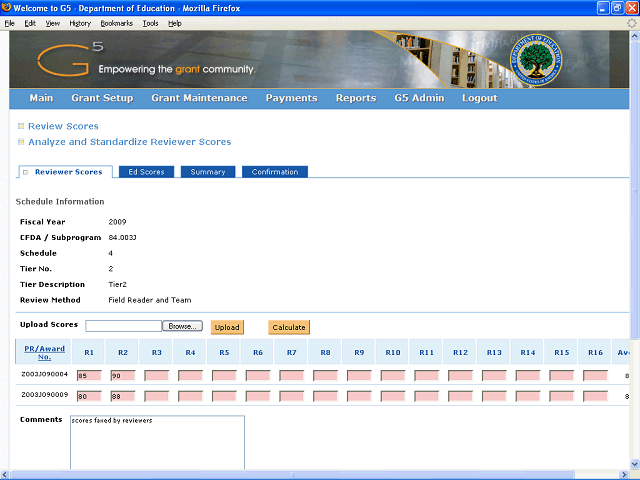Open Analyze and Standardize Reviewer Scores link
Viewport: 640px width, 480px height.
click(129, 142)
